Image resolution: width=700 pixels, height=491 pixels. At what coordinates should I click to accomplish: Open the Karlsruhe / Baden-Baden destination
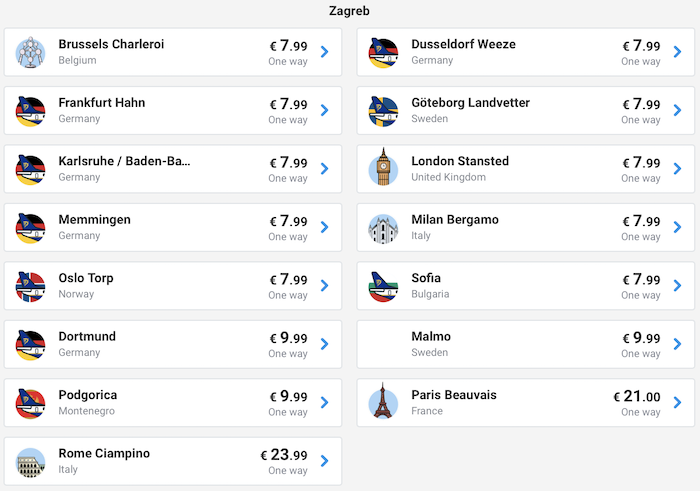pyautogui.click(x=124, y=161)
